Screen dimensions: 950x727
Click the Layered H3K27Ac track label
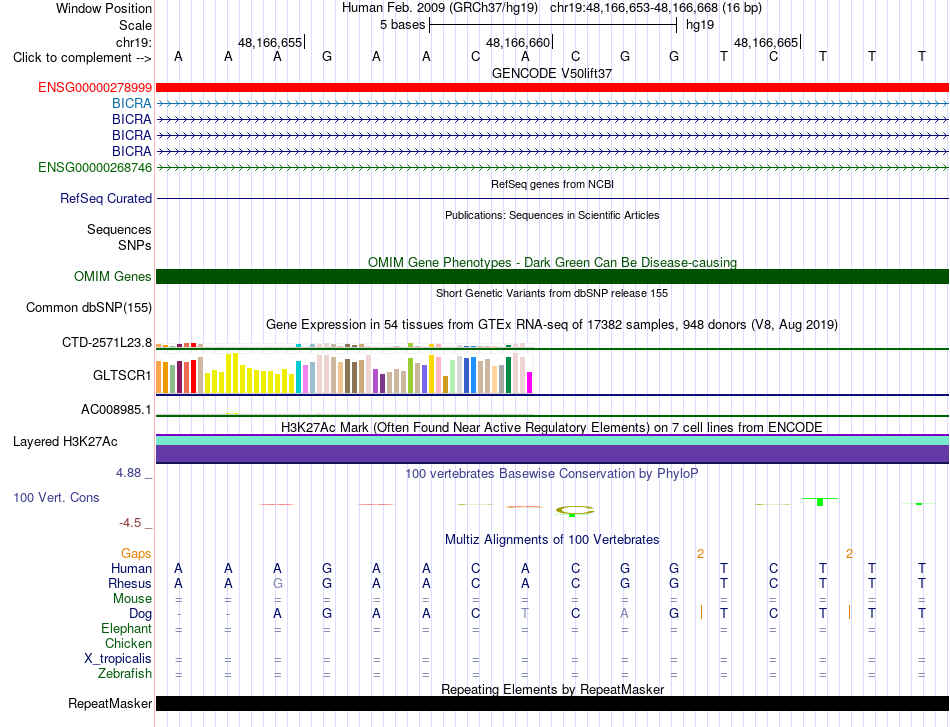(x=65, y=441)
